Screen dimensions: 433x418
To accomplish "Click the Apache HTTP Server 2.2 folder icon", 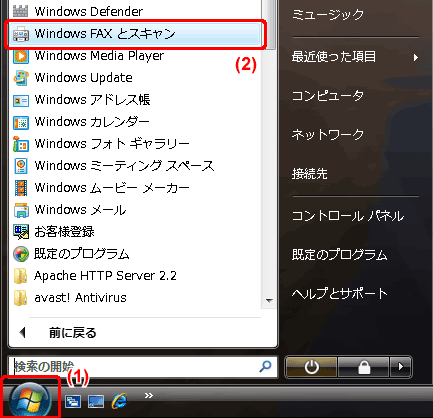I will [x=21, y=276].
